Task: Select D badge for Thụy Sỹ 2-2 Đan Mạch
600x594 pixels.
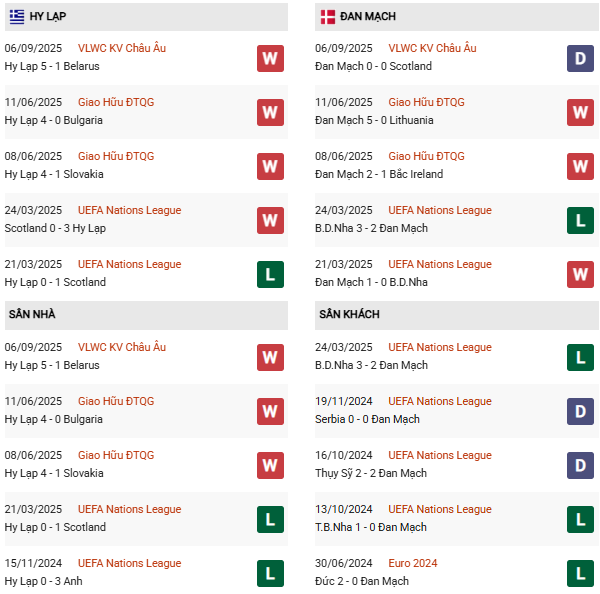Action: pyautogui.click(x=580, y=465)
